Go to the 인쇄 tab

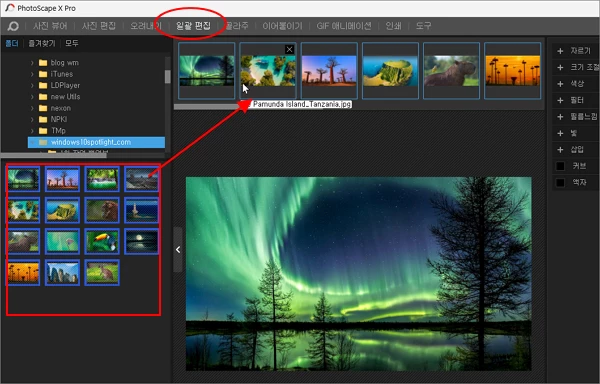coord(393,26)
